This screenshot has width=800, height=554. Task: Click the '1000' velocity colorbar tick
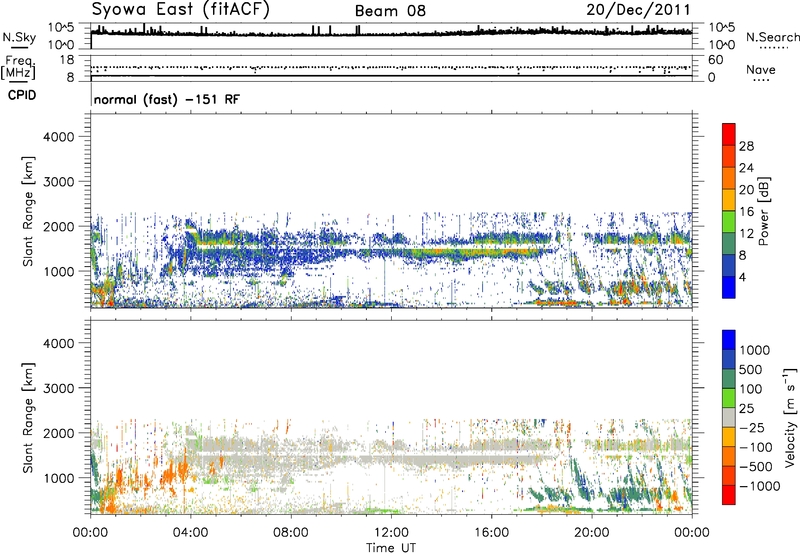click(754, 350)
